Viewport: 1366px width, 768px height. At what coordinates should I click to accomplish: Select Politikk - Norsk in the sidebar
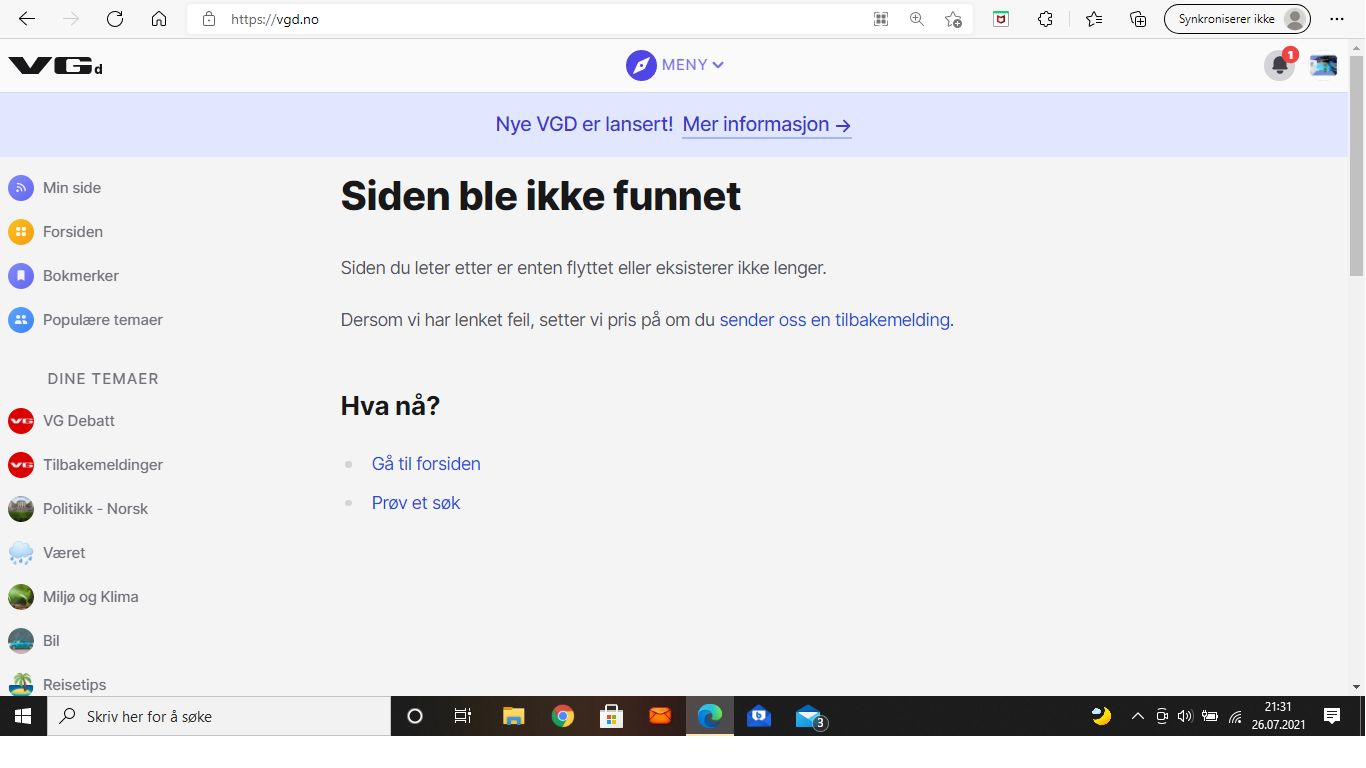(x=95, y=509)
